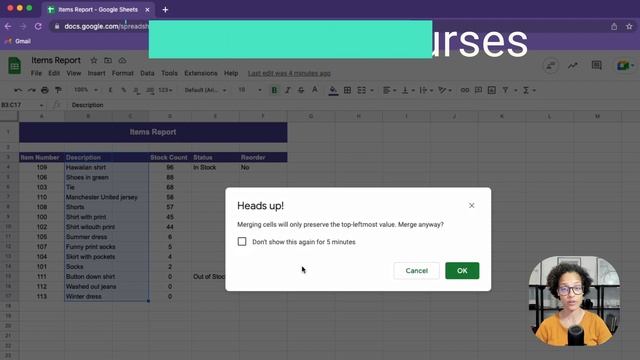The height and width of the screenshot is (360, 640).
Task: Open the text wrapping dropdown
Action: (426, 90)
